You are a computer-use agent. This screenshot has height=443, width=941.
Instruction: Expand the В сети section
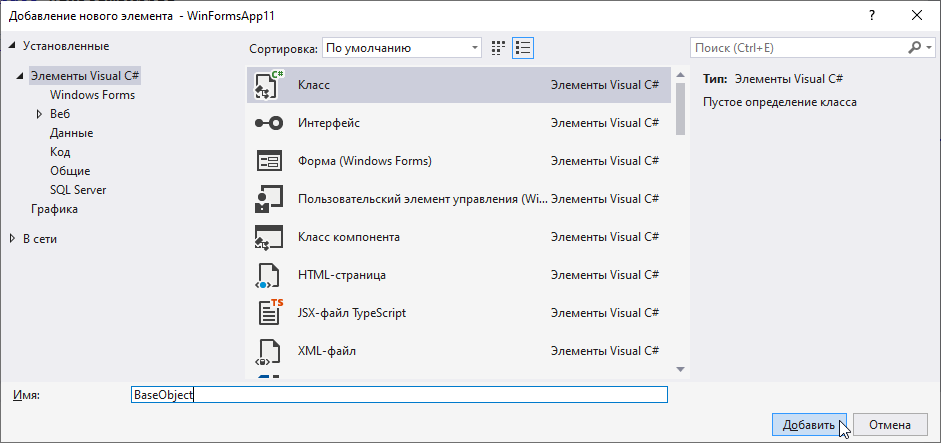click(13, 238)
